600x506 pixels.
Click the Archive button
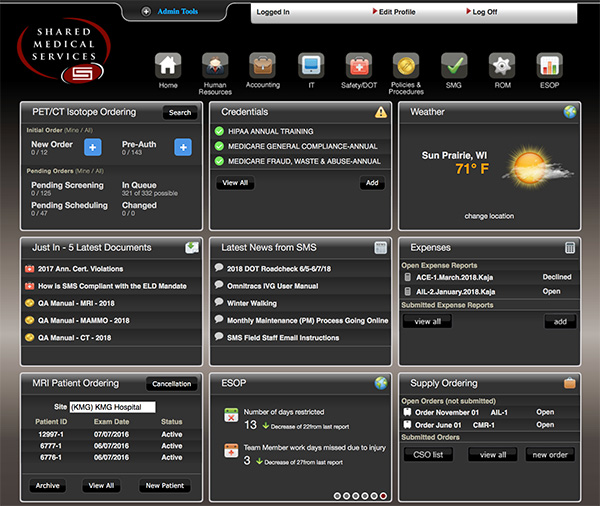(x=47, y=486)
